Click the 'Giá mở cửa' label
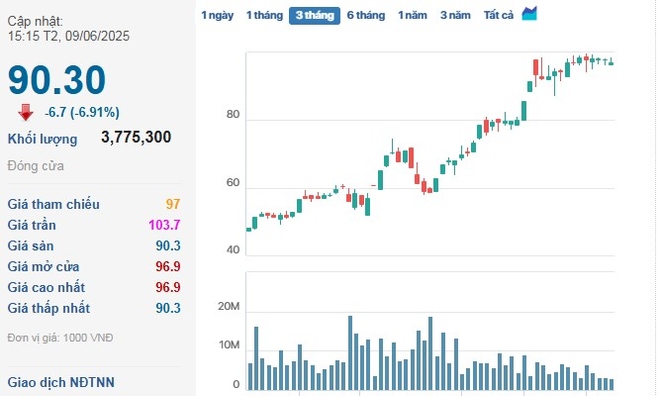Viewport: 660px width, 396px height. point(43,266)
